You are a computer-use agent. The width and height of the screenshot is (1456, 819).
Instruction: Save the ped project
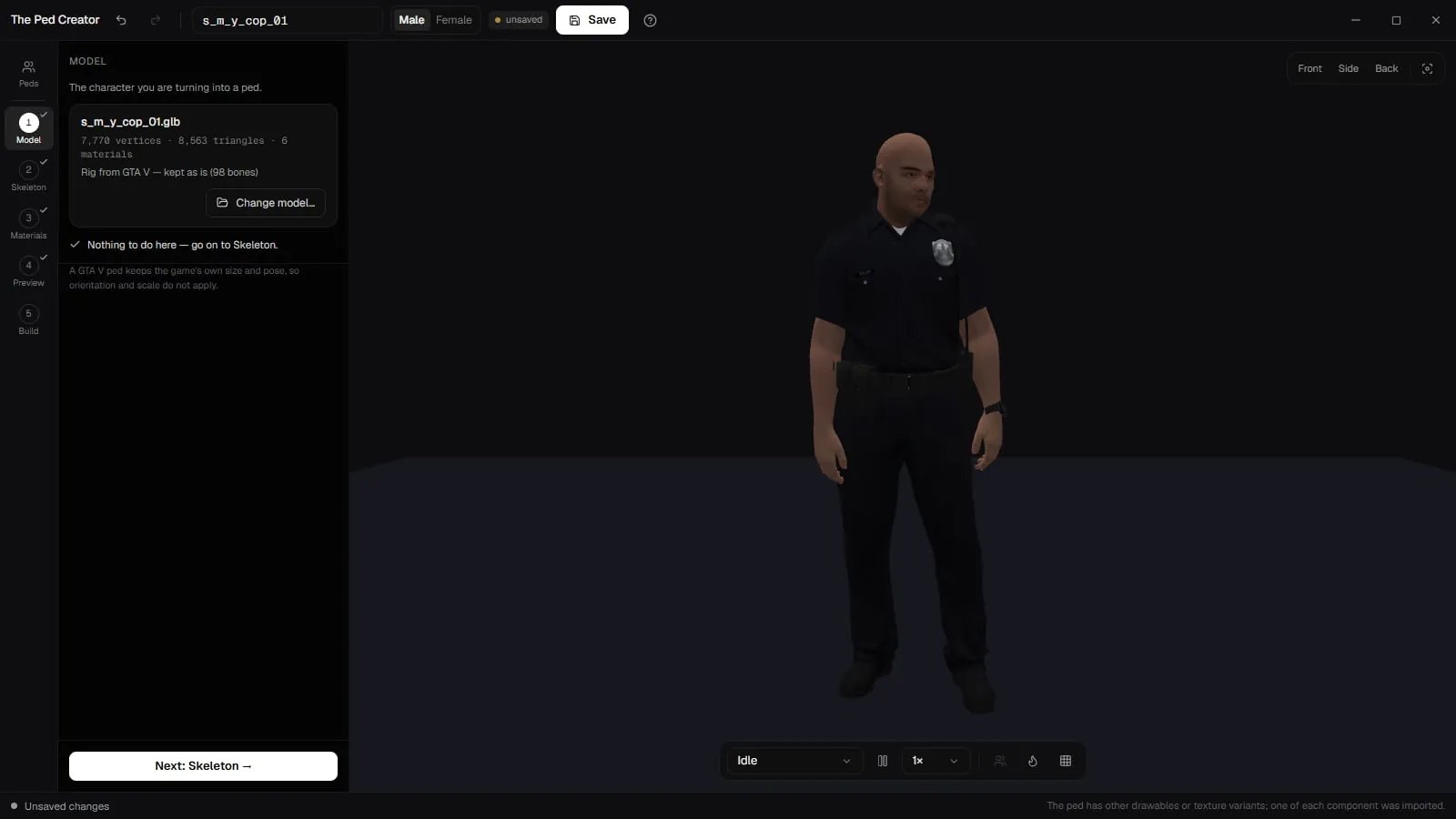point(592,20)
